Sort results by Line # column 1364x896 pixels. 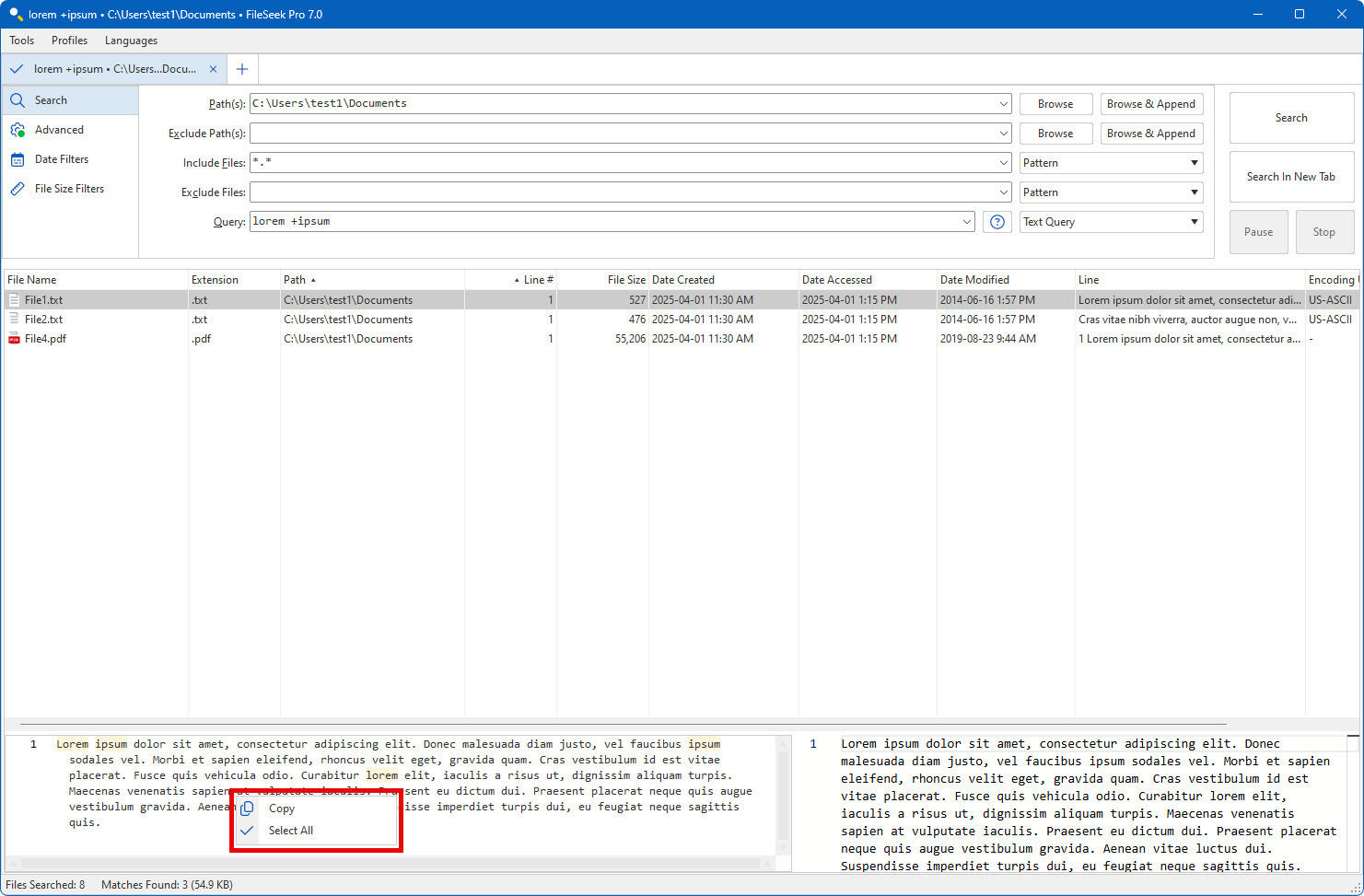(x=510, y=280)
